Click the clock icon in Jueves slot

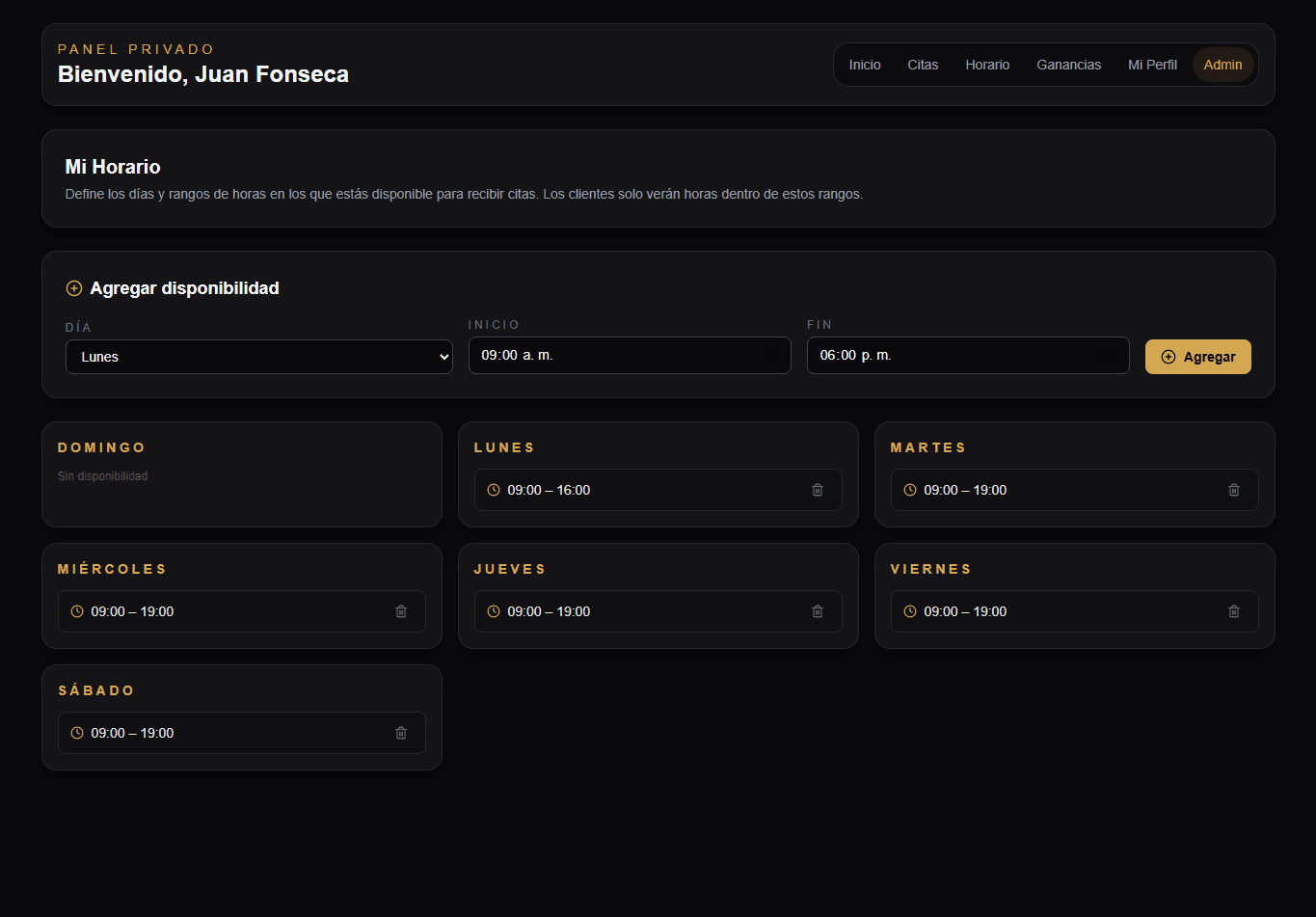[494, 611]
